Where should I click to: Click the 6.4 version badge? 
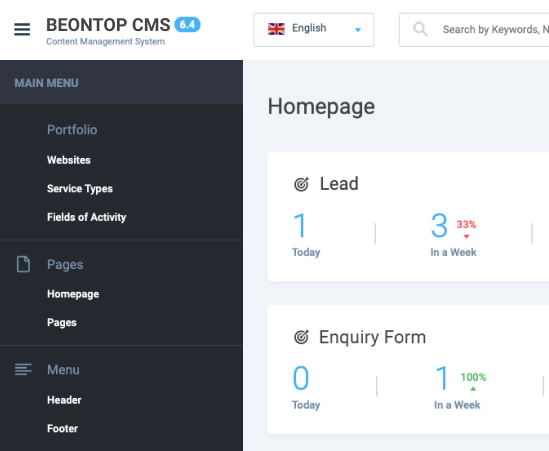click(187, 25)
